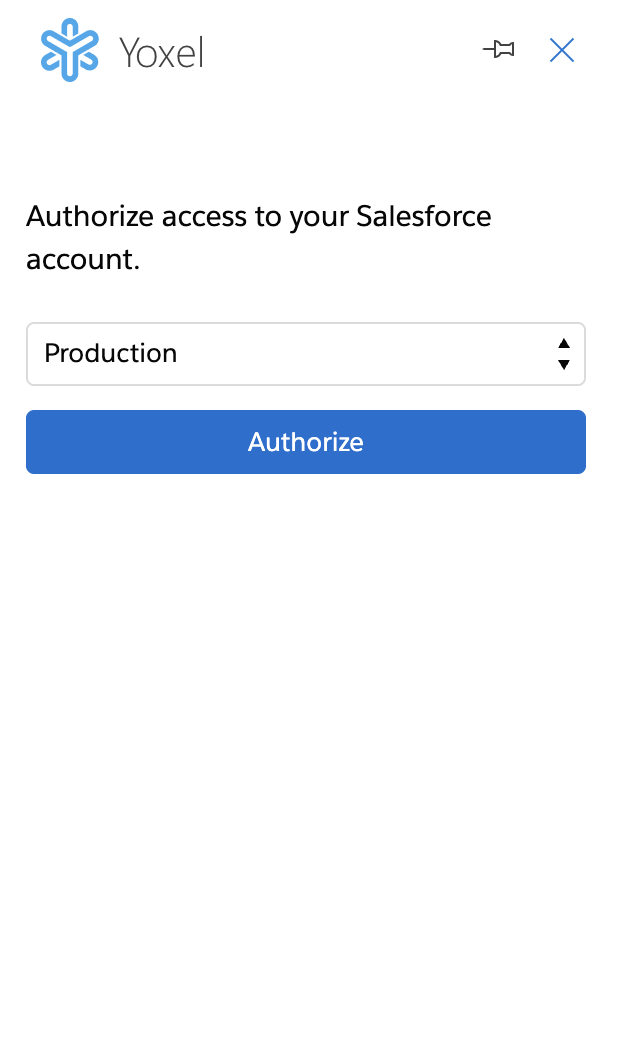Click the Yoxel brand name text
The width and height of the screenshot is (618, 1042).
tap(161, 52)
